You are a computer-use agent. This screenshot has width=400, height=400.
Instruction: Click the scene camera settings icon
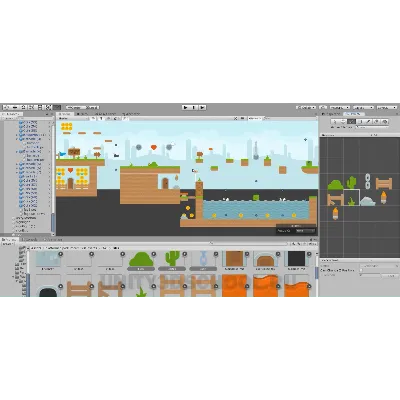pos(242,118)
